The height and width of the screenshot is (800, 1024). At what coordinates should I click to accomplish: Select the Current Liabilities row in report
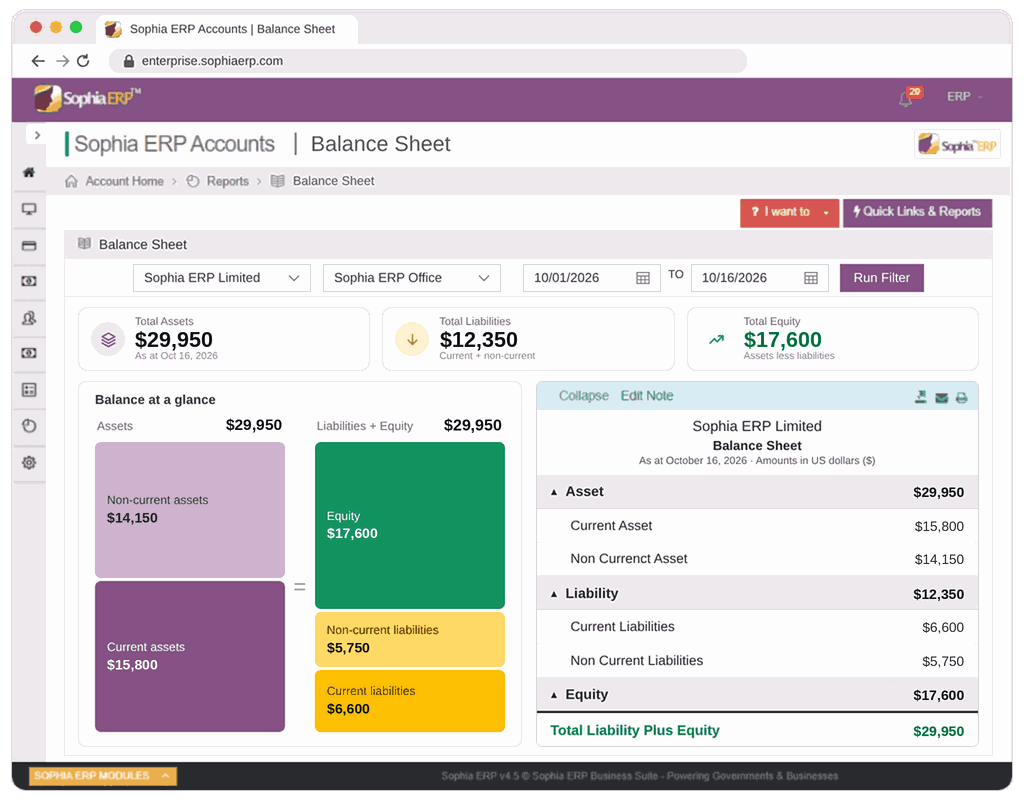click(x=758, y=627)
